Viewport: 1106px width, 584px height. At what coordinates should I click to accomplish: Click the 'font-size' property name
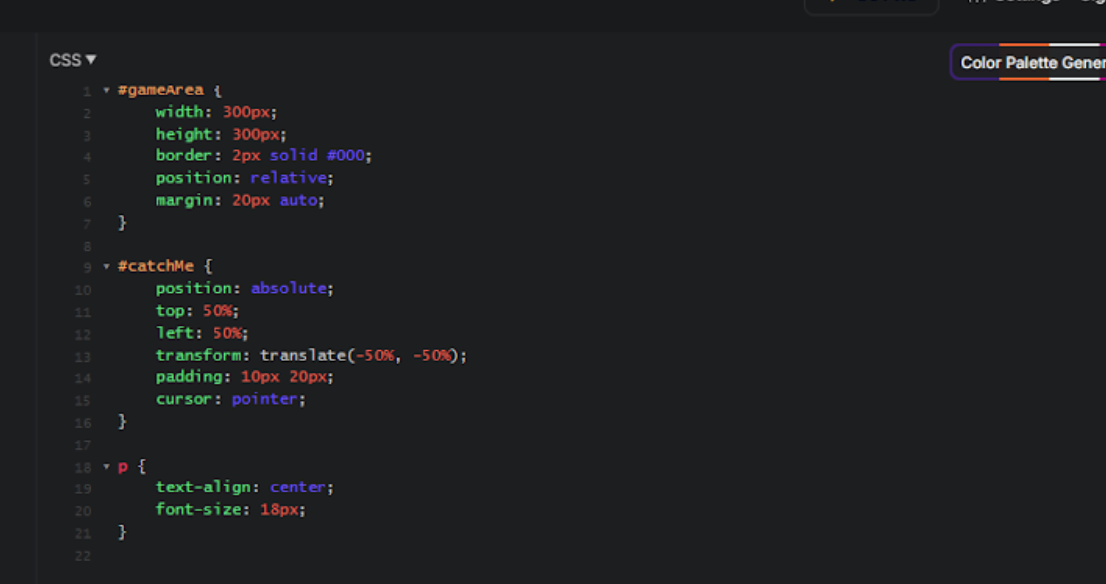coord(198,509)
